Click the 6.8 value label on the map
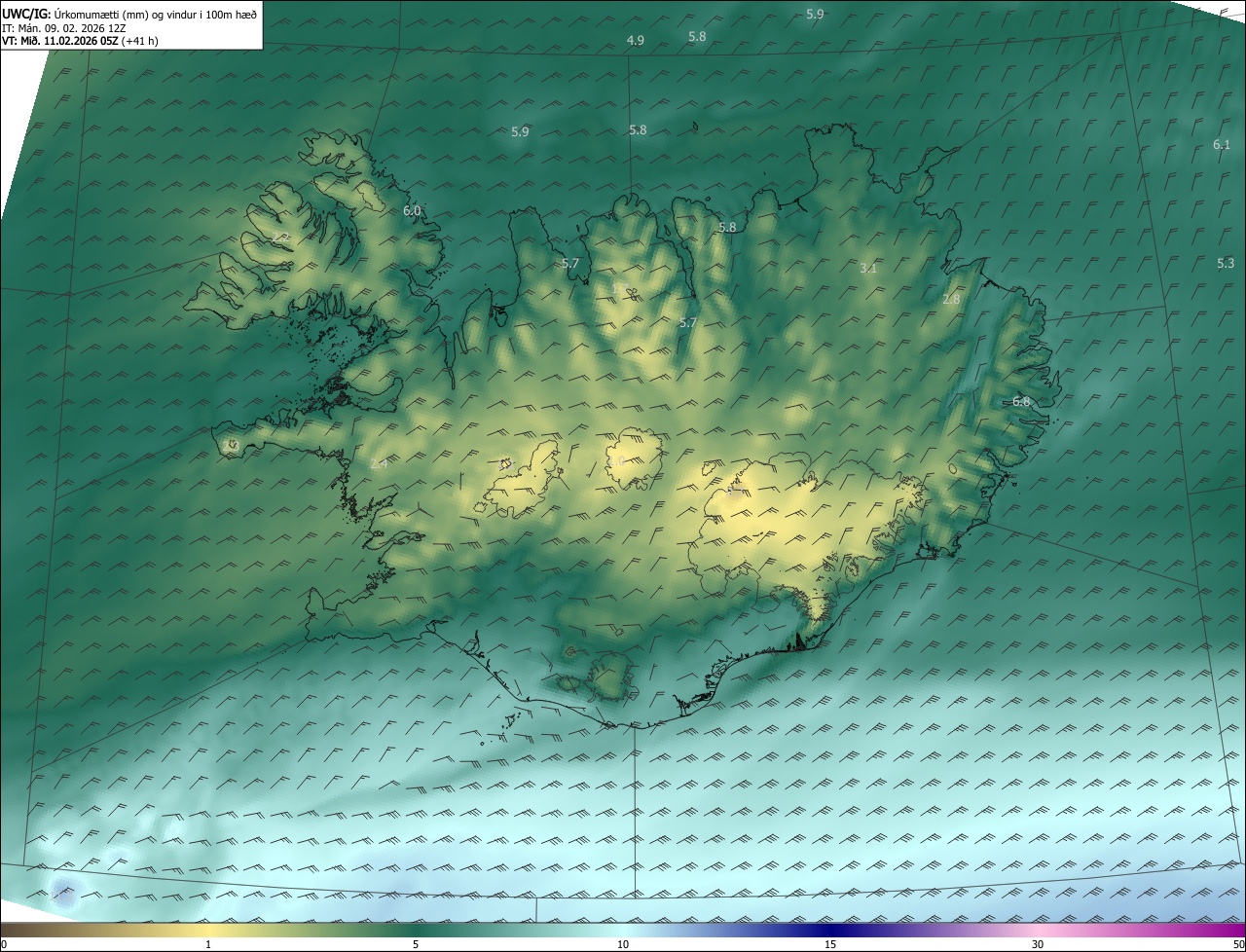The height and width of the screenshot is (952, 1246). point(1021,401)
